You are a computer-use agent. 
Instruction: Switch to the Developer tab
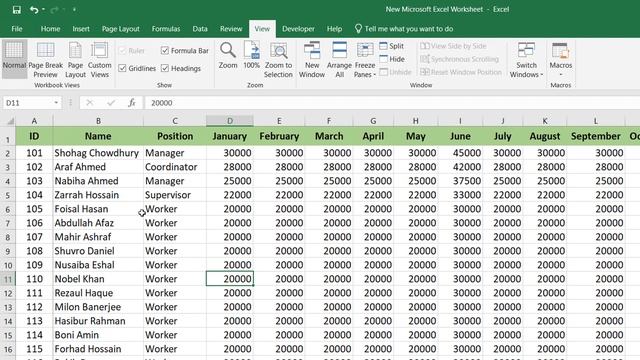[298, 29]
